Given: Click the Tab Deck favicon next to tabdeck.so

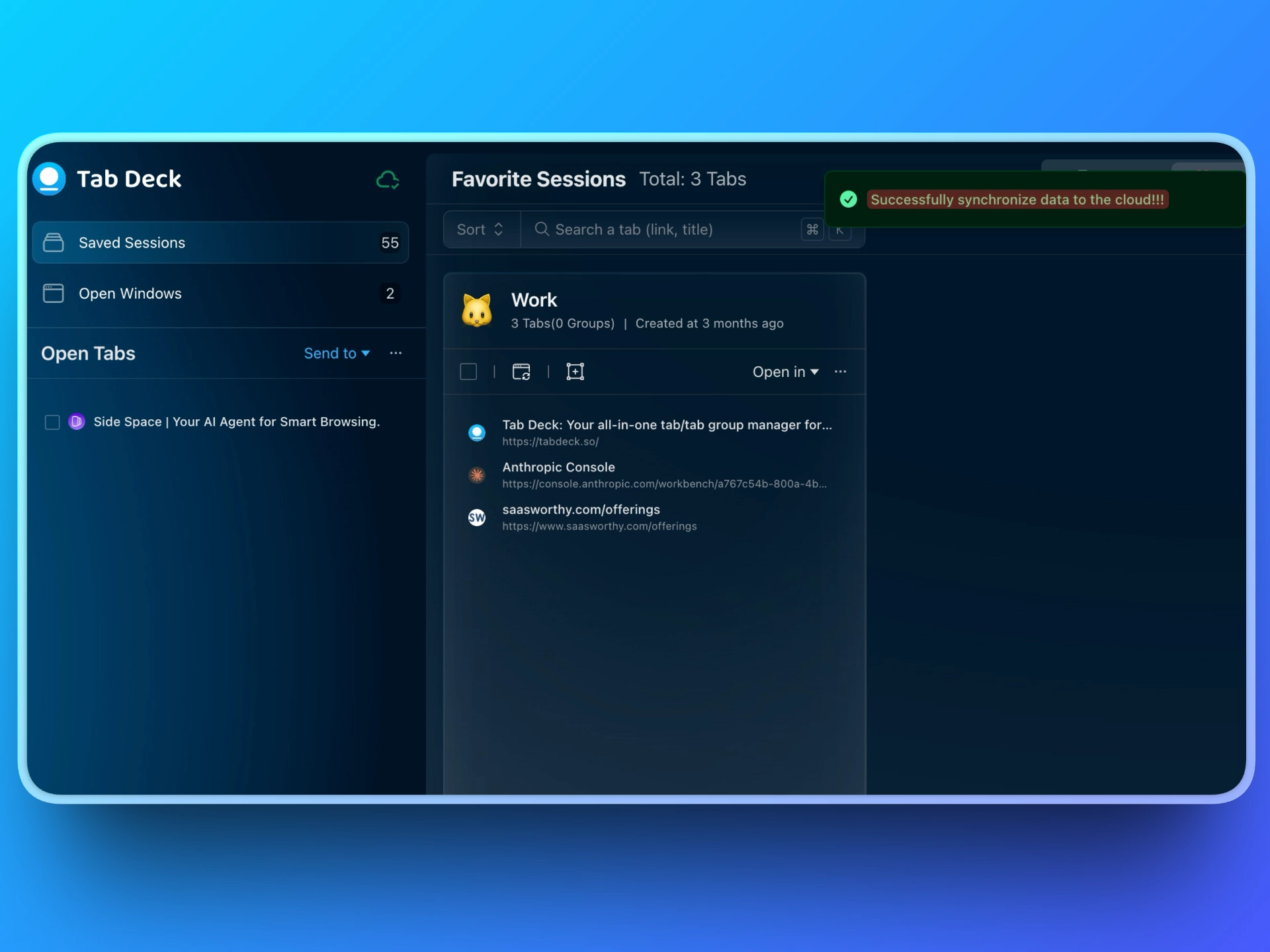Looking at the screenshot, I should pyautogui.click(x=478, y=432).
